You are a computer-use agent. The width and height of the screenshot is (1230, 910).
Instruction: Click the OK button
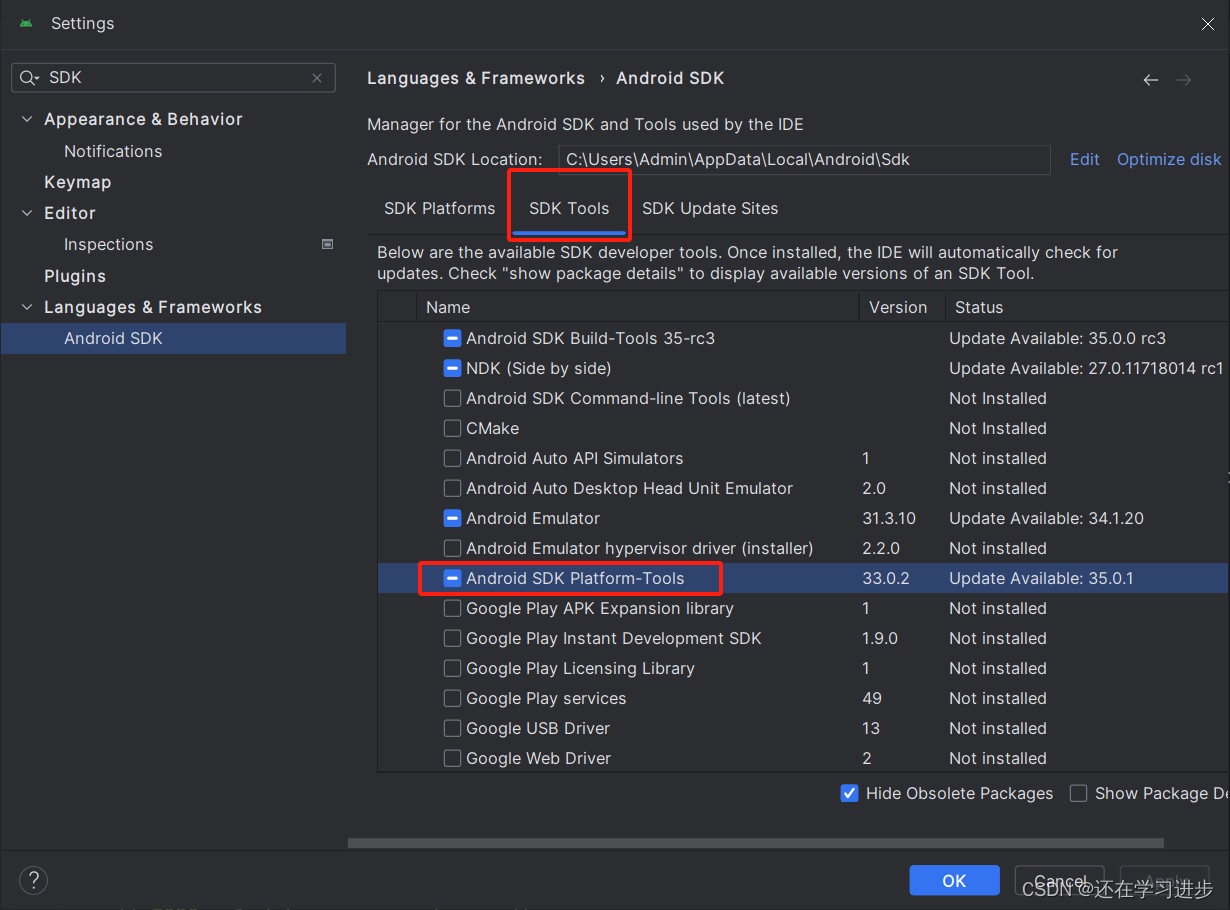tap(954, 880)
